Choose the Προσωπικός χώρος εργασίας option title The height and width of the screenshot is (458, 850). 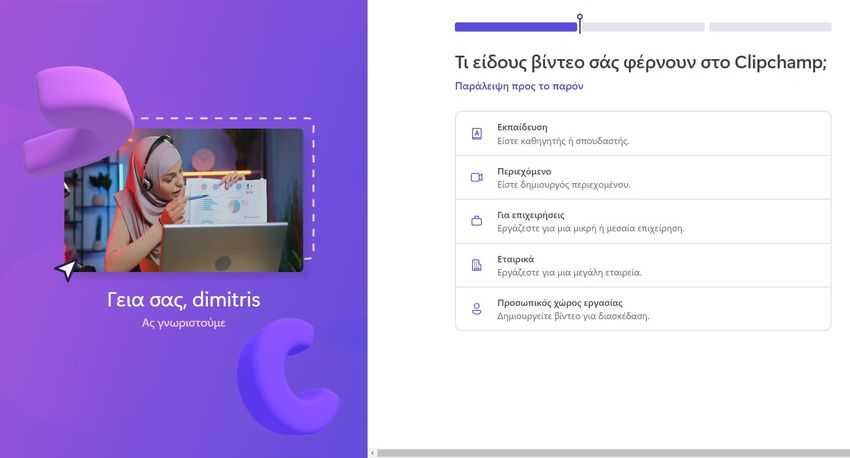pos(560,303)
